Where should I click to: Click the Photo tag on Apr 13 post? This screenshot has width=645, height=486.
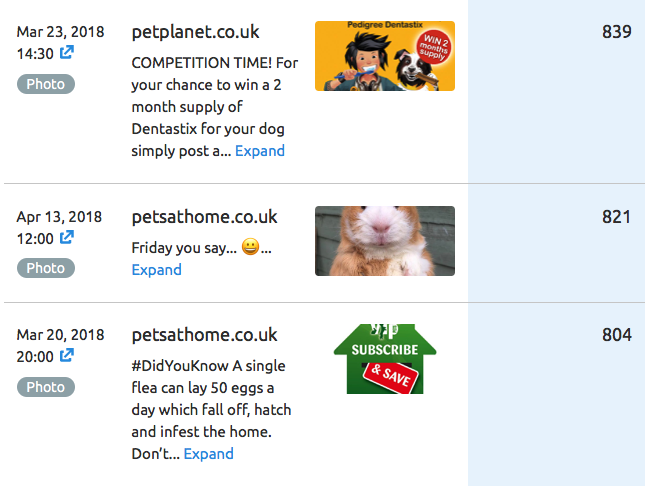pyautogui.click(x=46, y=268)
